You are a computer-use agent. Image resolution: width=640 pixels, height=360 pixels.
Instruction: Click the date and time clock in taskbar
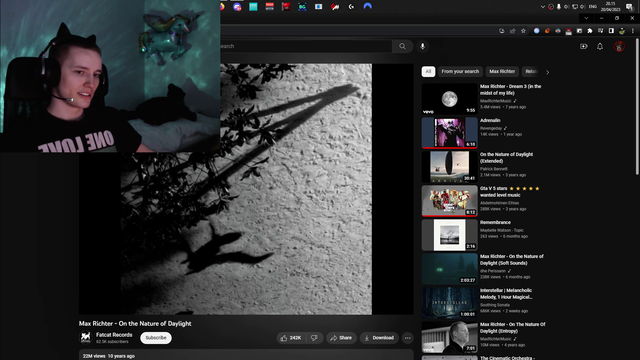click(x=611, y=7)
